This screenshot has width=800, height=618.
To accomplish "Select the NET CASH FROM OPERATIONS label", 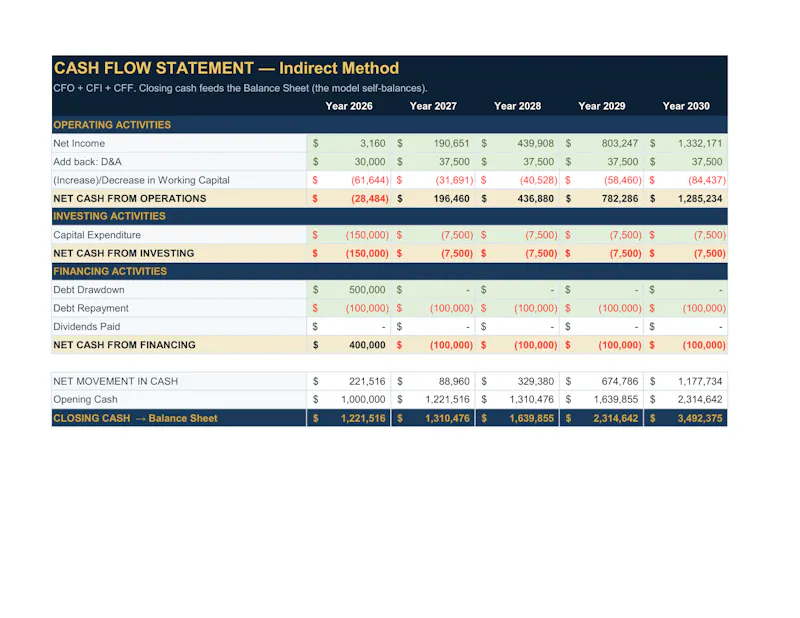I will click(130, 199).
